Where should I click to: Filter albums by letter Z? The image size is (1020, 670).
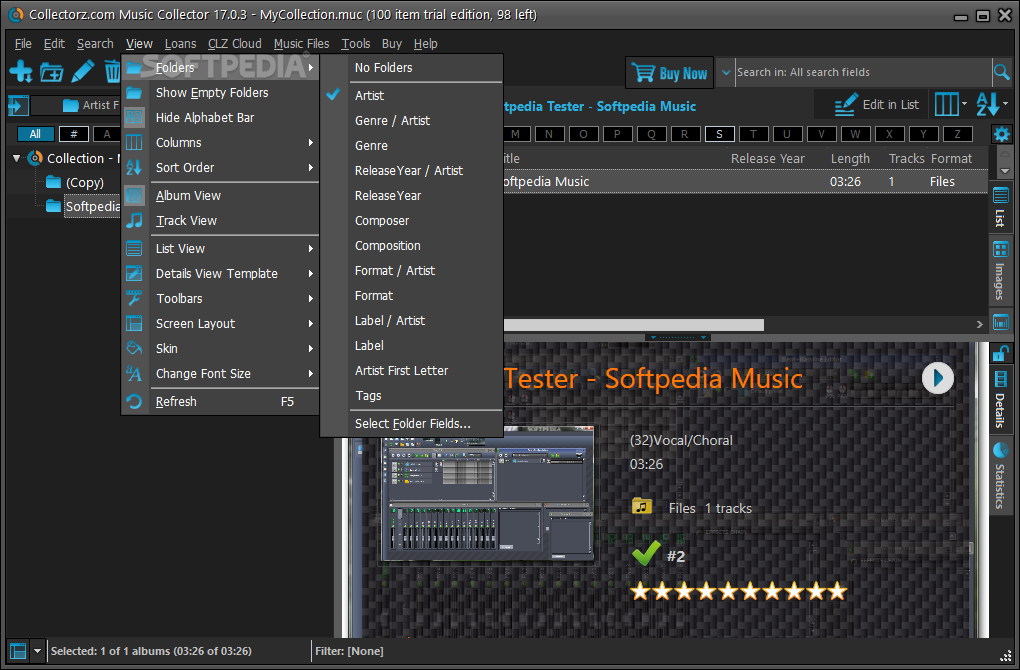coord(957,134)
